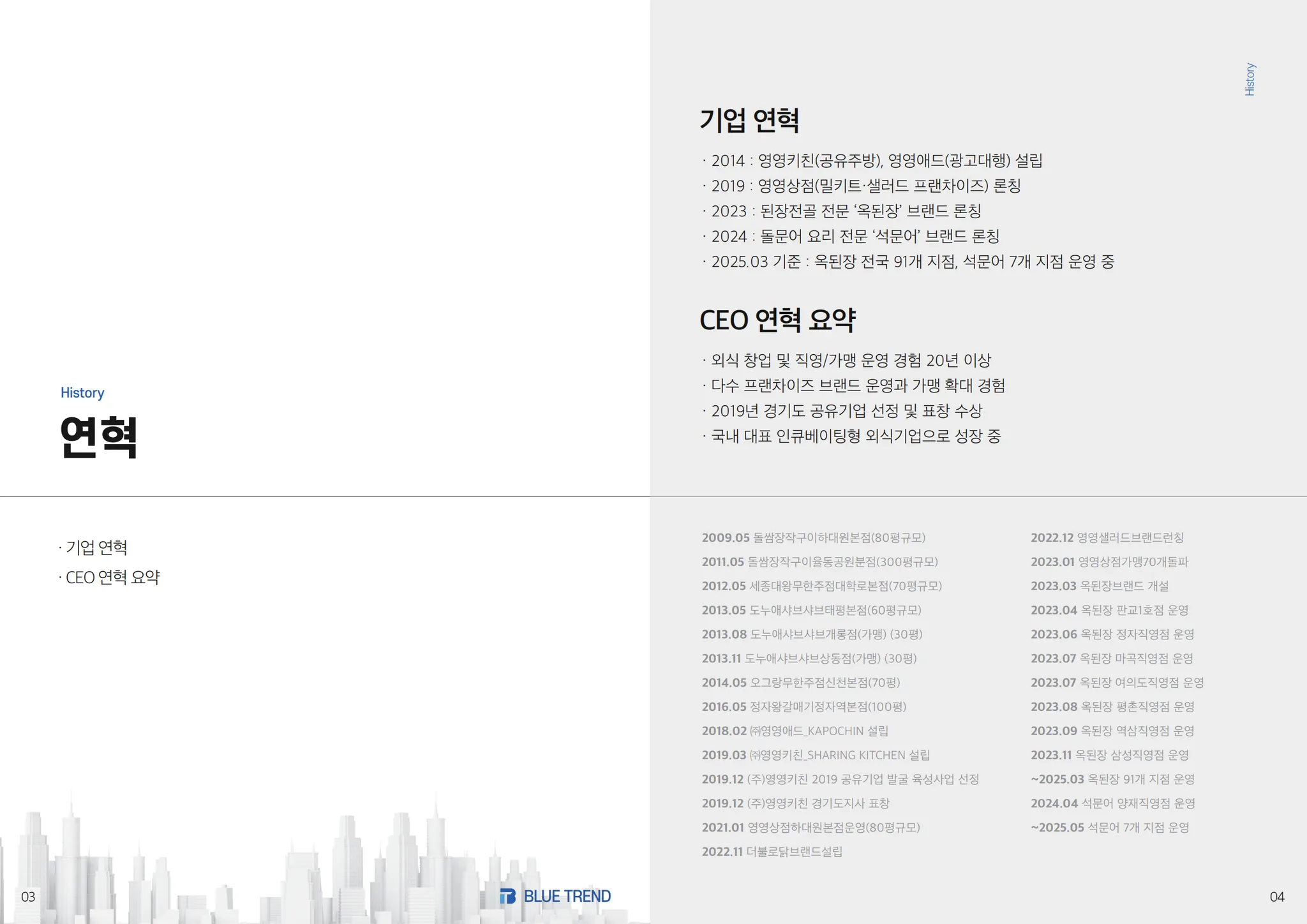Image resolution: width=1307 pixels, height=924 pixels.
Task: Click the 2019.03 SHARING KITCHEN 설립 entry
Action: [816, 755]
